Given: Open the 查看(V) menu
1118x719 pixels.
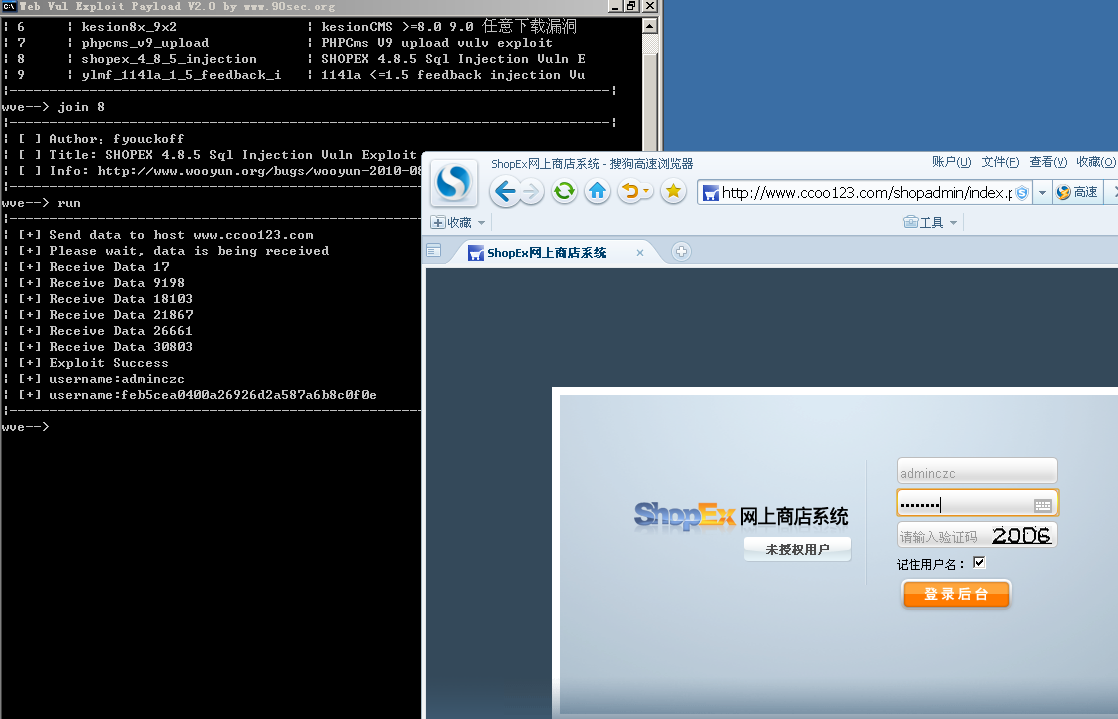Looking at the screenshot, I should [x=1048, y=162].
